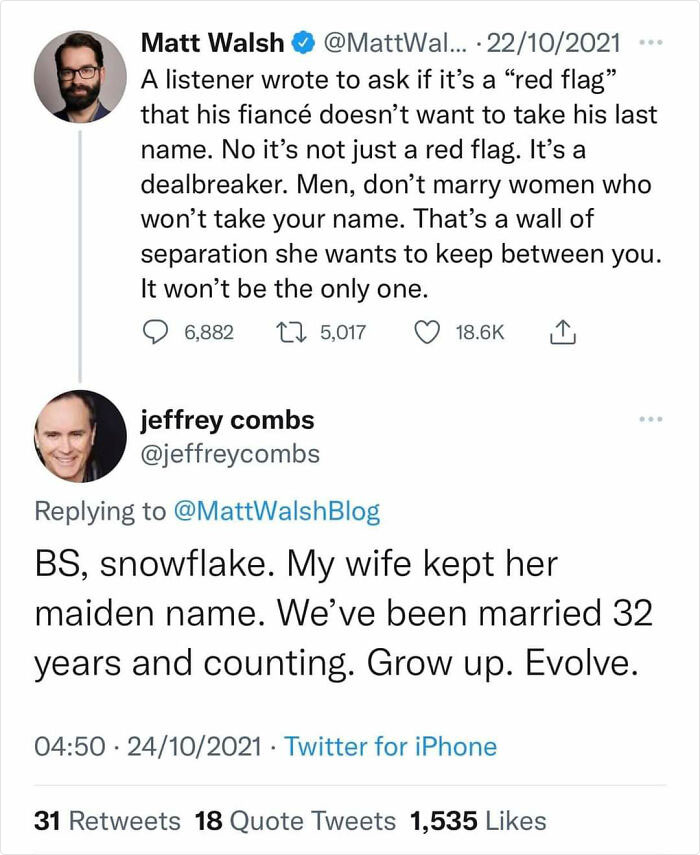The image size is (700, 855).
Task: Click the reply icon on Matt Walsh's tweet
Action: coord(155,331)
